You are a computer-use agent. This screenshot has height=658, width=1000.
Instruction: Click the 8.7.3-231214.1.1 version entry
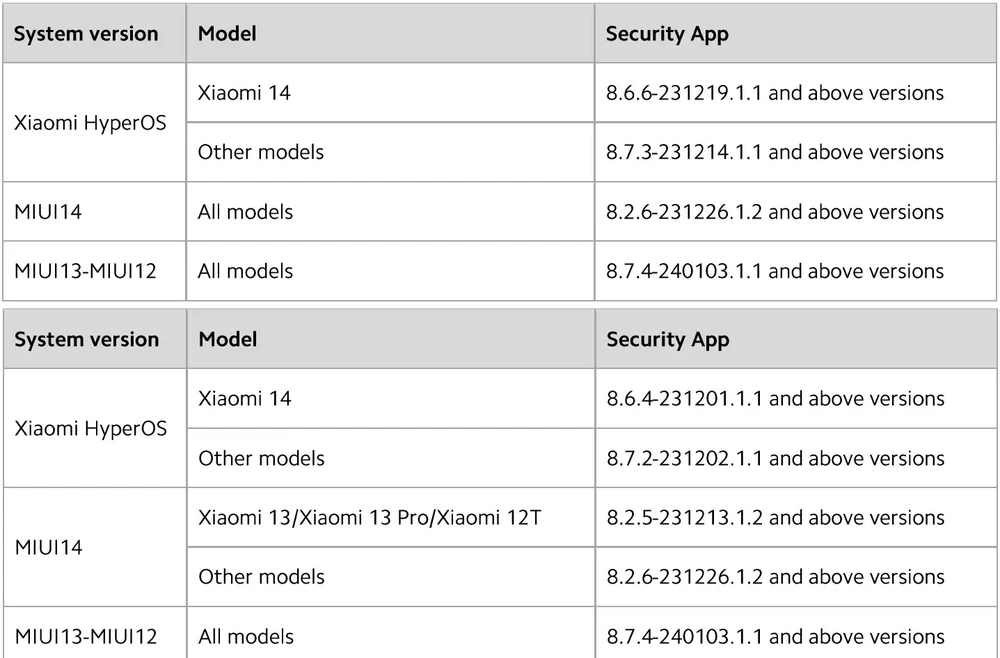[x=774, y=152]
